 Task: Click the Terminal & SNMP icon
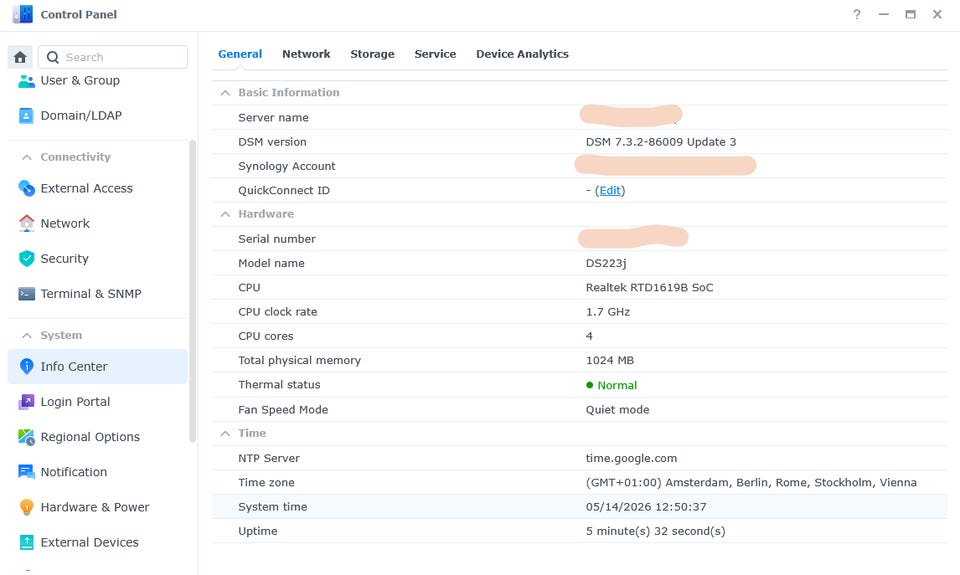pyautogui.click(x=26, y=294)
